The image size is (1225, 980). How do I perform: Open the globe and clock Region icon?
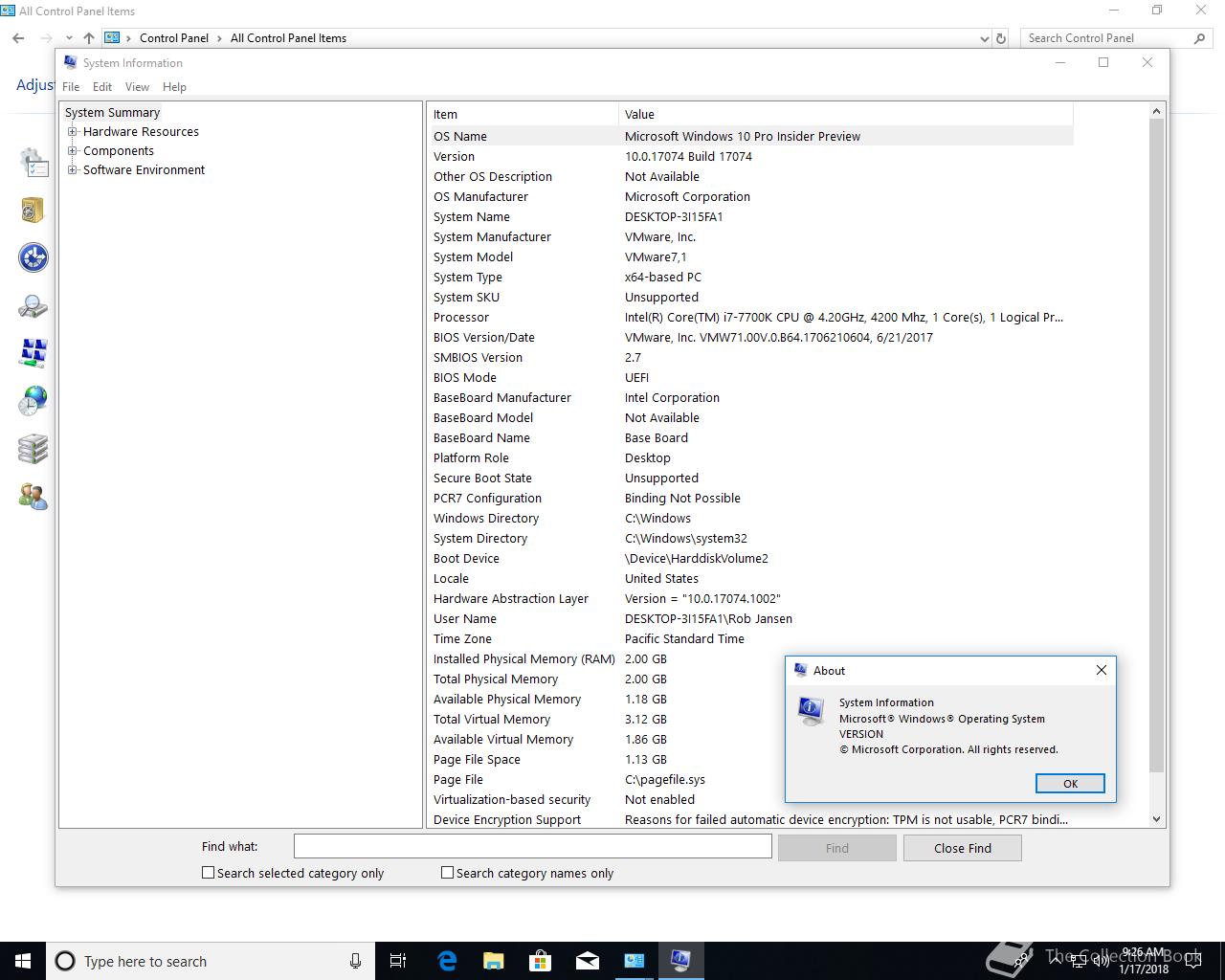[33, 400]
